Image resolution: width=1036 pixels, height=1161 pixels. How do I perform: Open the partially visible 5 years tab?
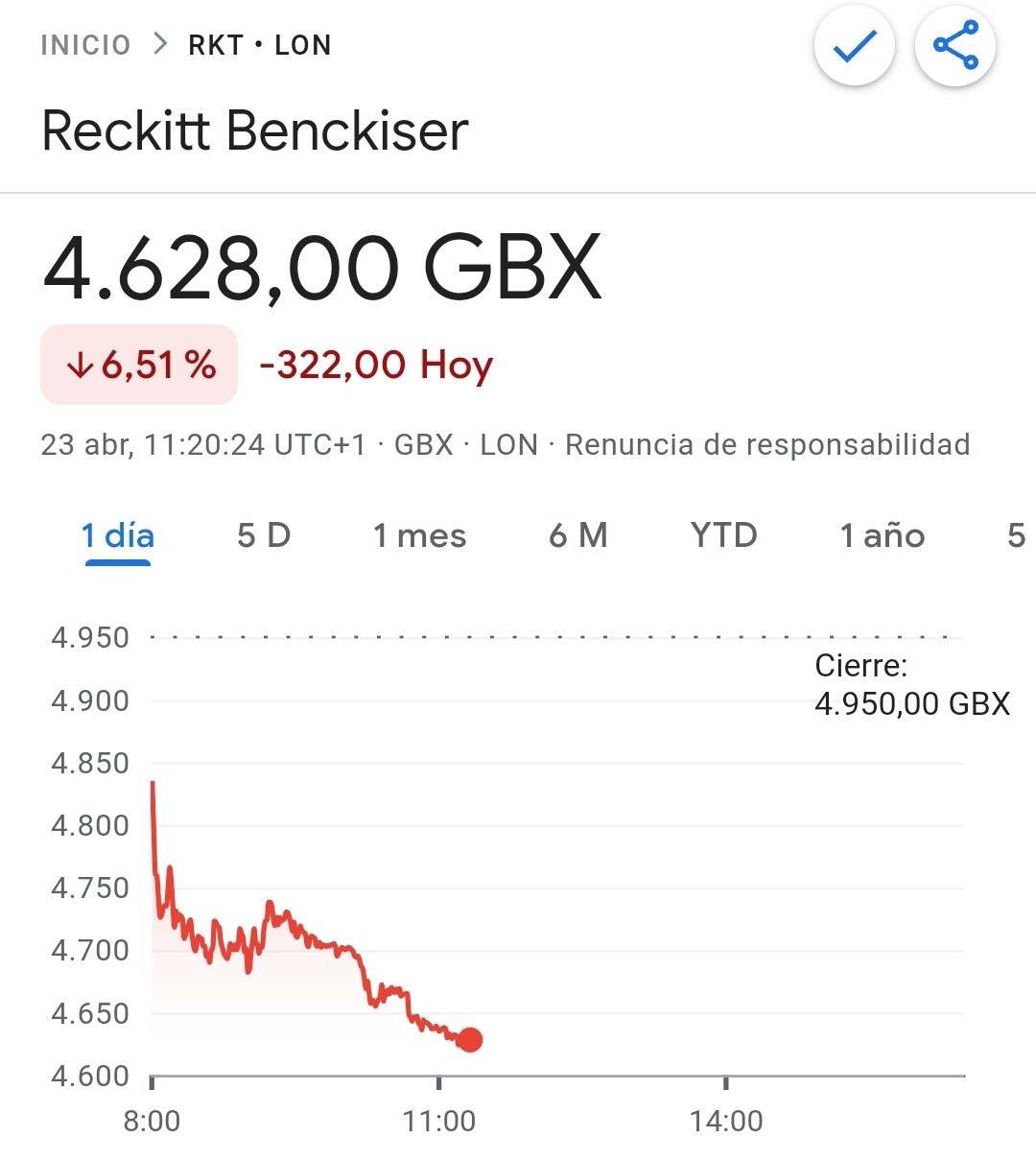[x=1017, y=535]
